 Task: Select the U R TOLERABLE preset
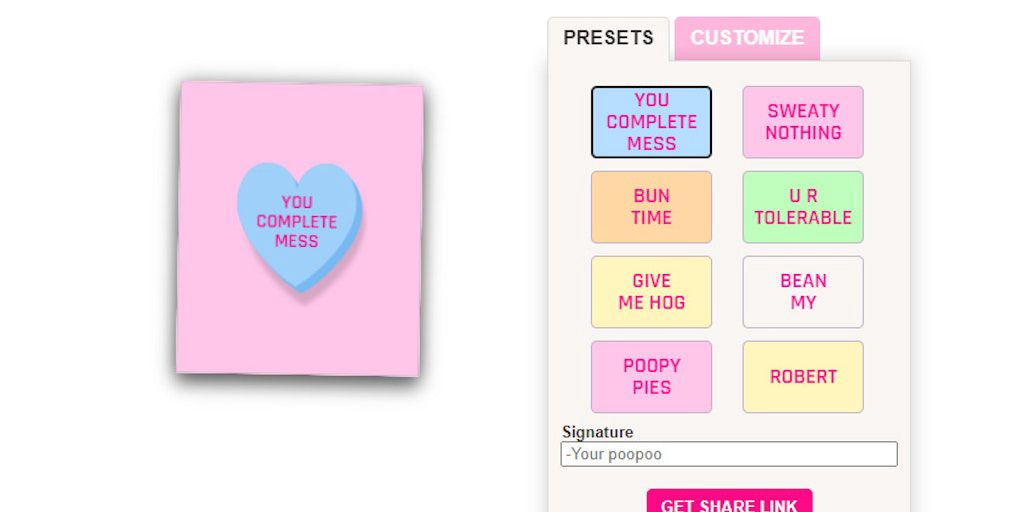pos(803,207)
